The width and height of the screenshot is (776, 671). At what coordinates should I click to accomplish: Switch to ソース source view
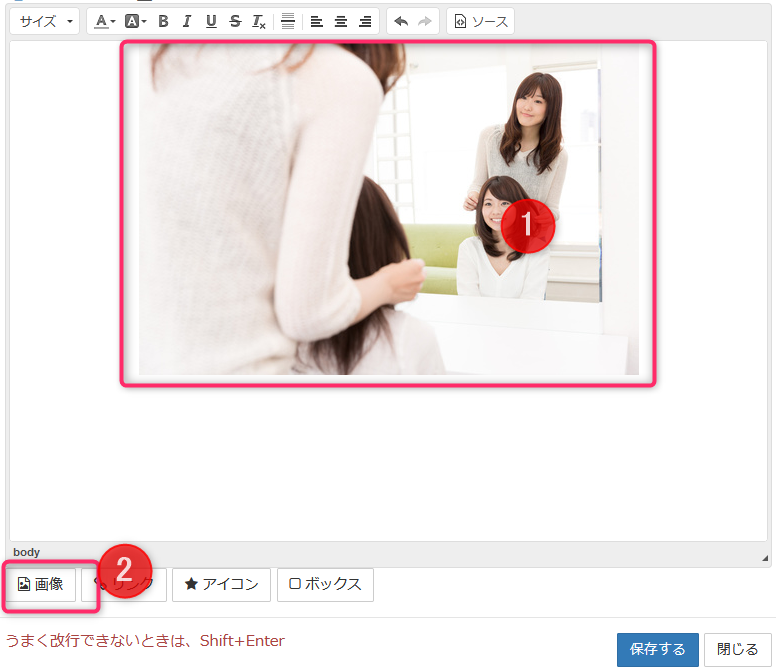point(481,21)
